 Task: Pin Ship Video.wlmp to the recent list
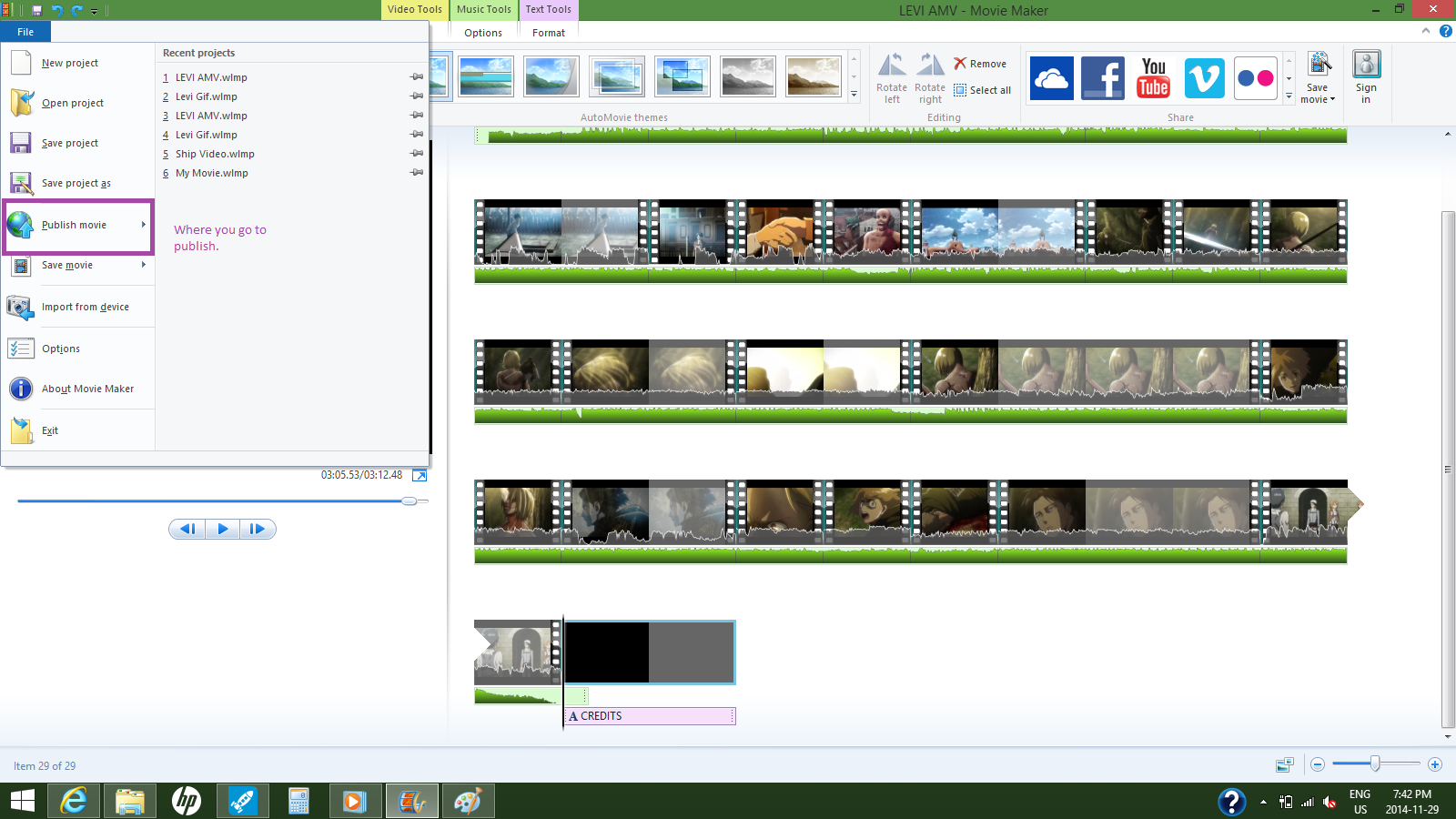pos(417,154)
